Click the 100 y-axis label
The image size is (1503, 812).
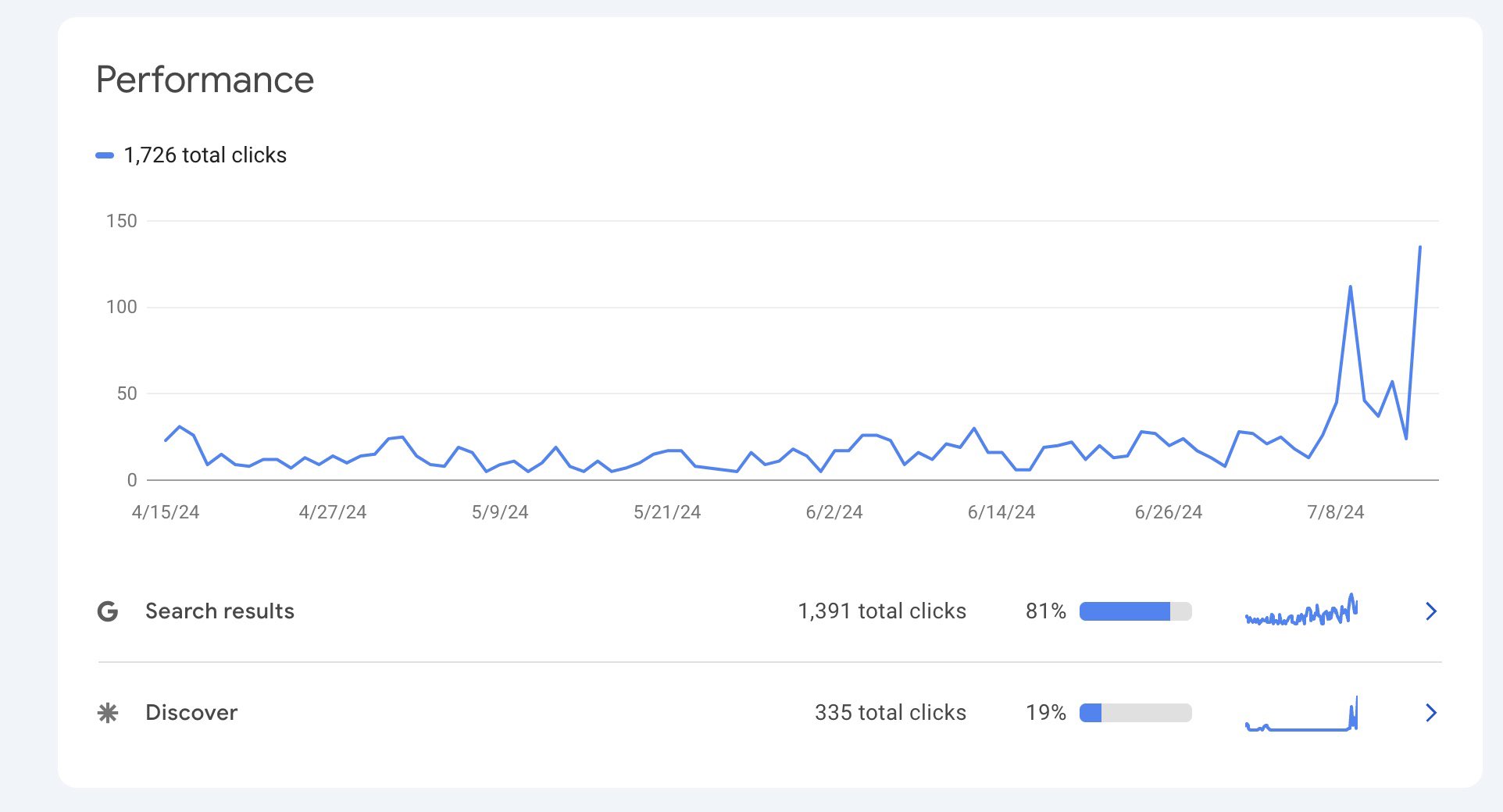pyautogui.click(x=122, y=307)
